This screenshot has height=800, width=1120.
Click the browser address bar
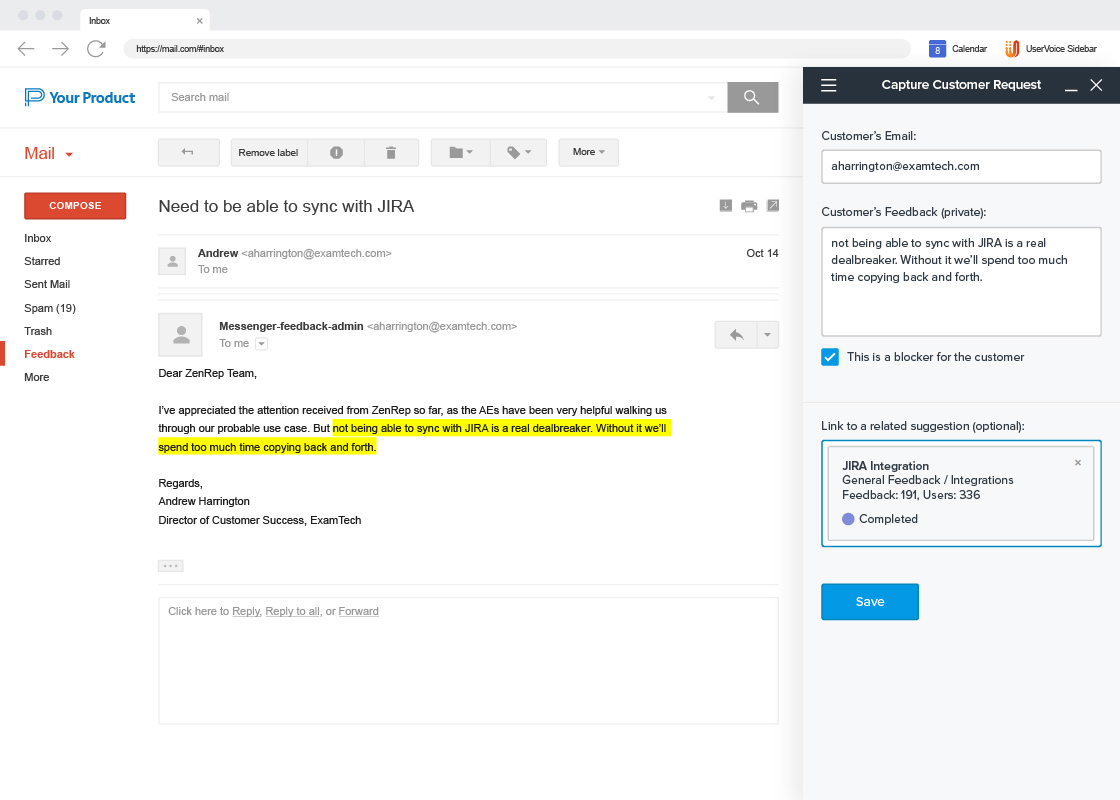517,49
